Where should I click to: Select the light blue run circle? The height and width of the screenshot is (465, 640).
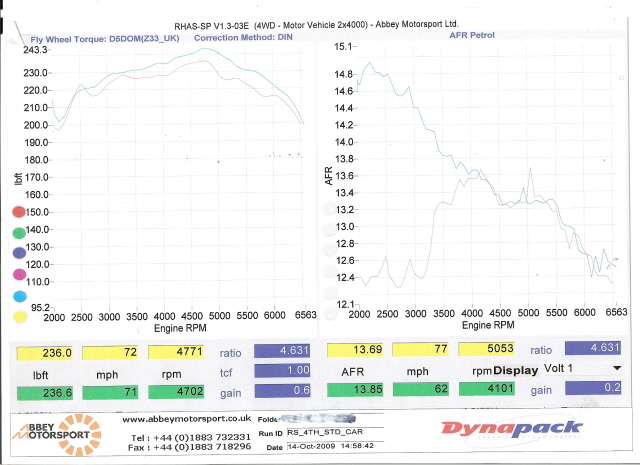tap(20, 296)
